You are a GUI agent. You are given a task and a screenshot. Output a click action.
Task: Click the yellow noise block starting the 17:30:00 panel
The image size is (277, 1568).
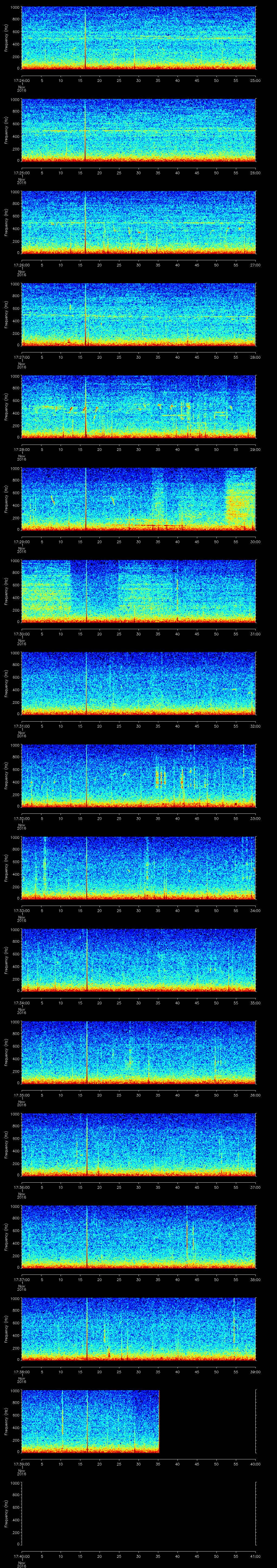pos(46,590)
